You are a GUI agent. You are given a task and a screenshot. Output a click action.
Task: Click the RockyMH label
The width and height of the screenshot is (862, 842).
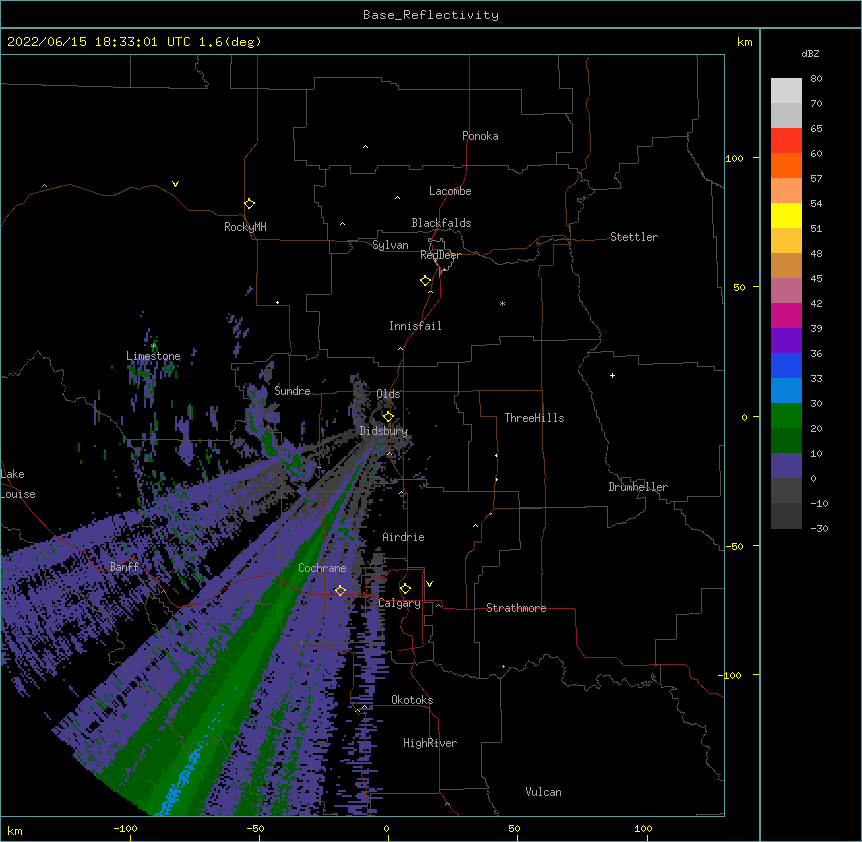245,227
